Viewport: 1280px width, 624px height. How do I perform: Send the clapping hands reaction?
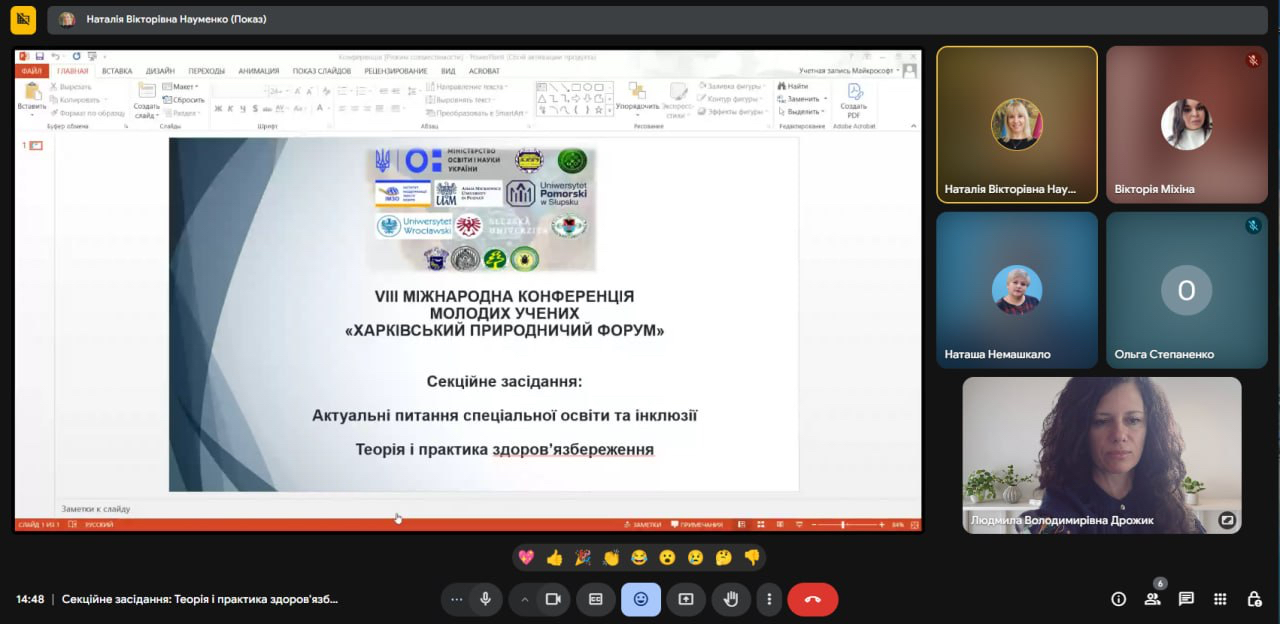(611, 557)
